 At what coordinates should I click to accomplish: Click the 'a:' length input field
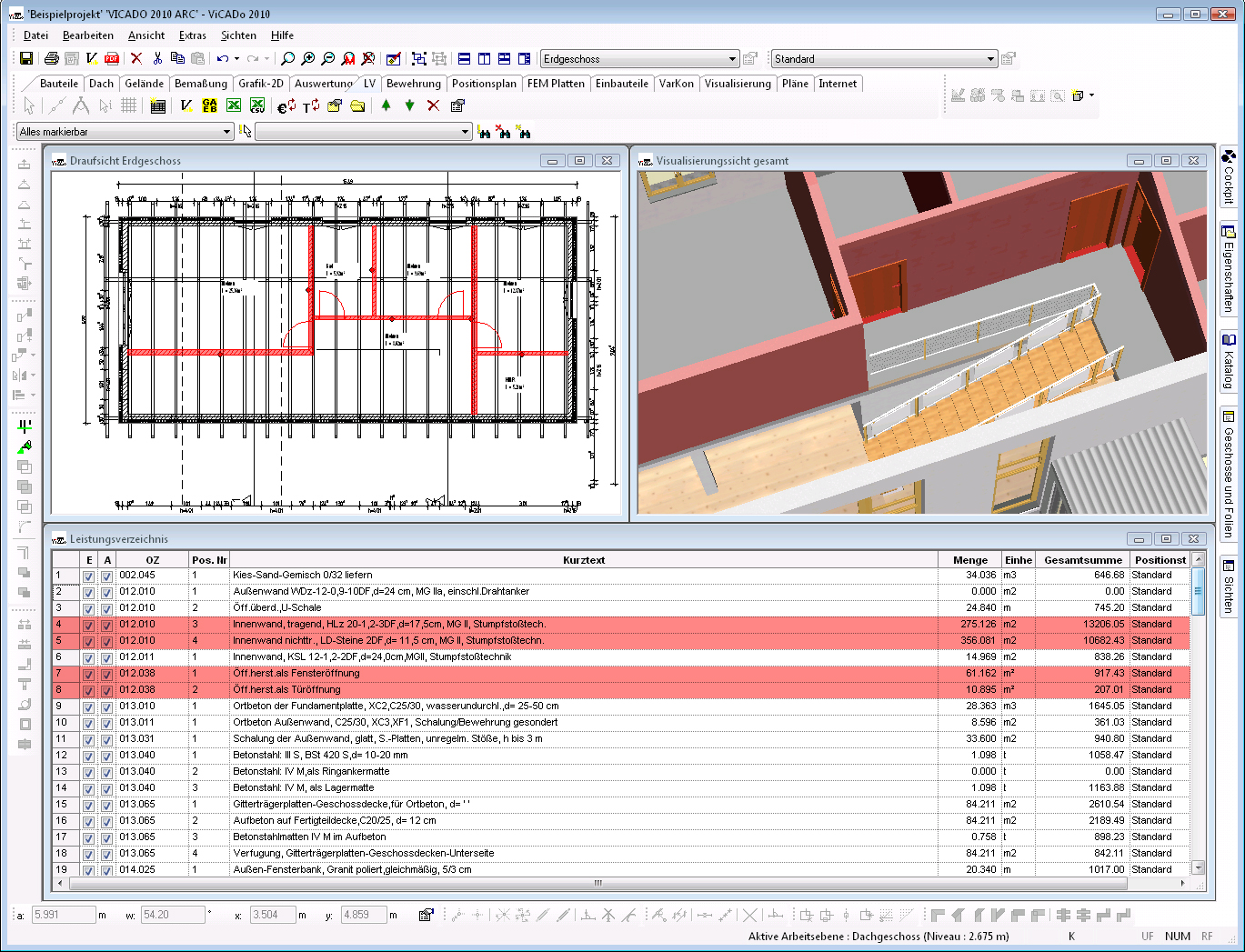pos(64,915)
